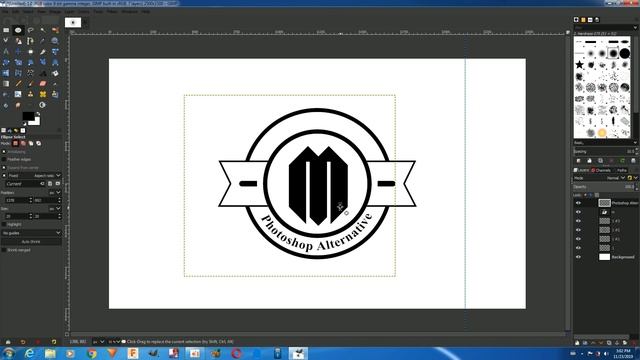Select the Select by Color tool
The width and height of the screenshot is (640, 360).
pos(55,30)
